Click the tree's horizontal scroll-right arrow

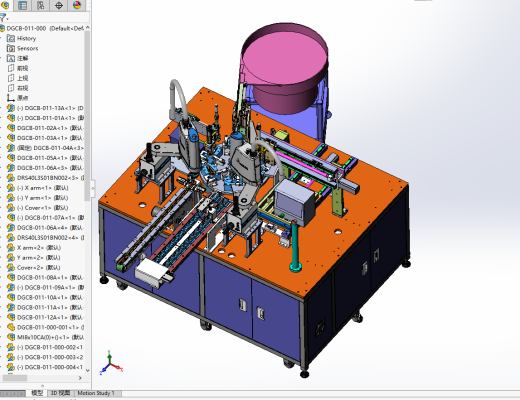coord(80,378)
